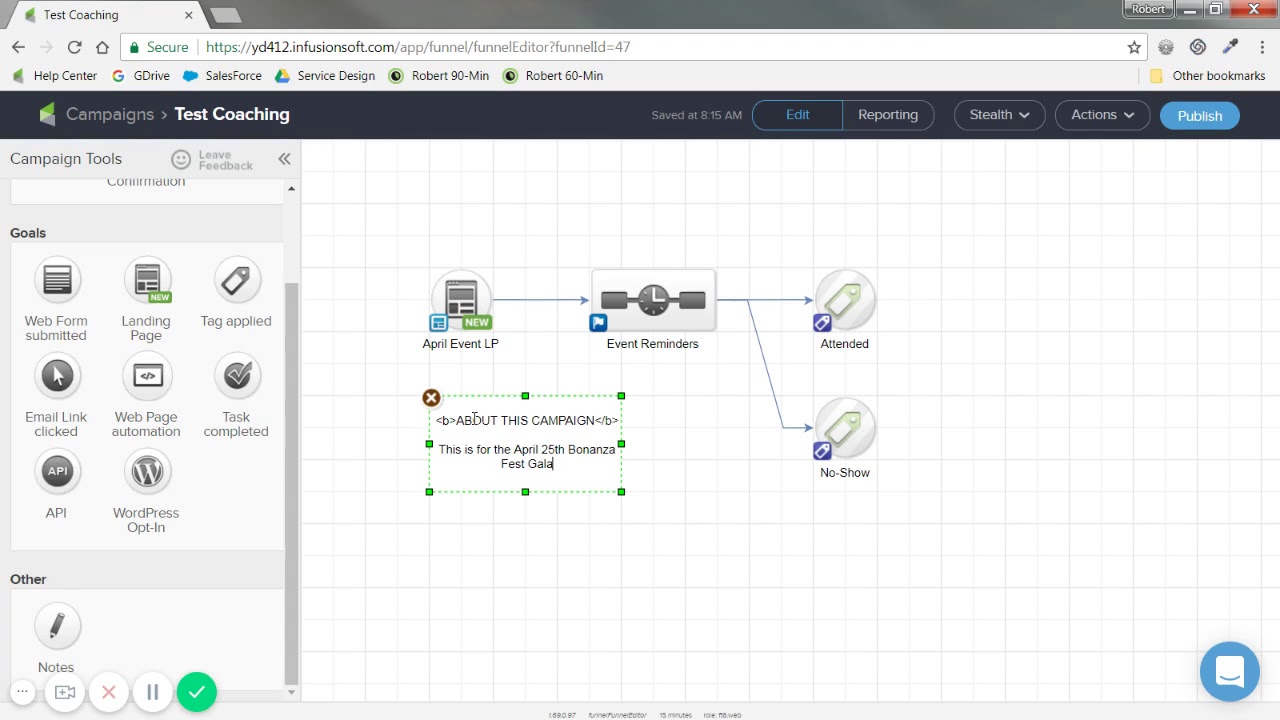Click the API goal icon

(x=57, y=472)
